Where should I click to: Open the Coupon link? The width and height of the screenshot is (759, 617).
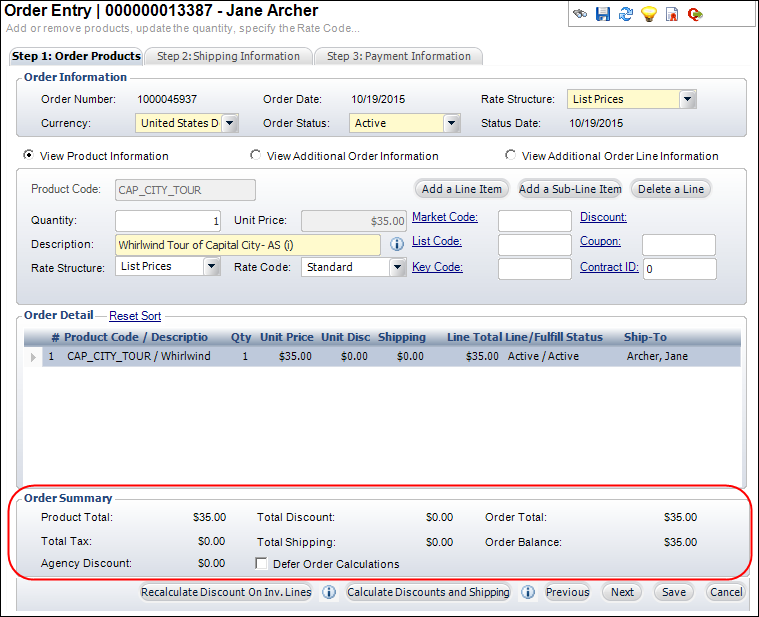[x=600, y=241]
